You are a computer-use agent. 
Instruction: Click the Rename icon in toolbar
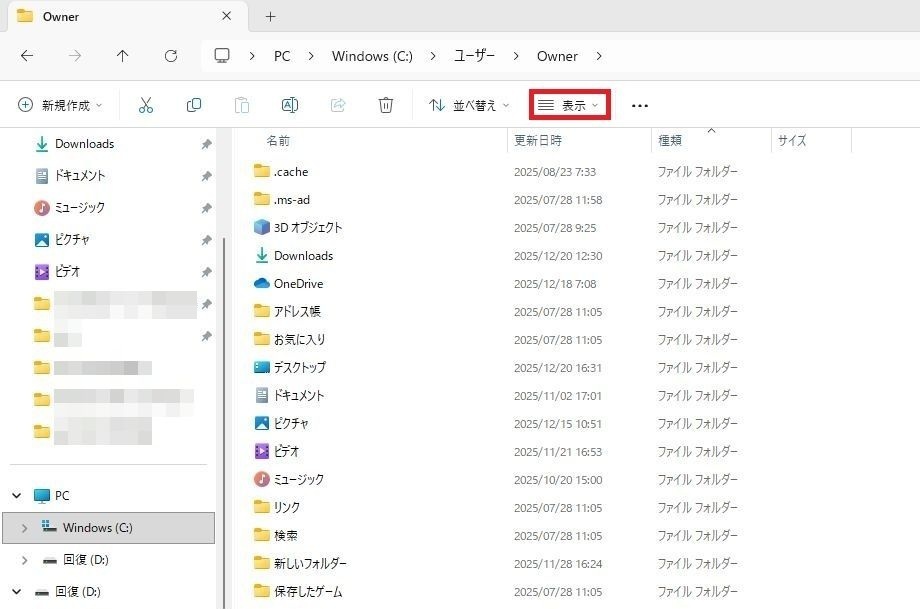point(290,105)
